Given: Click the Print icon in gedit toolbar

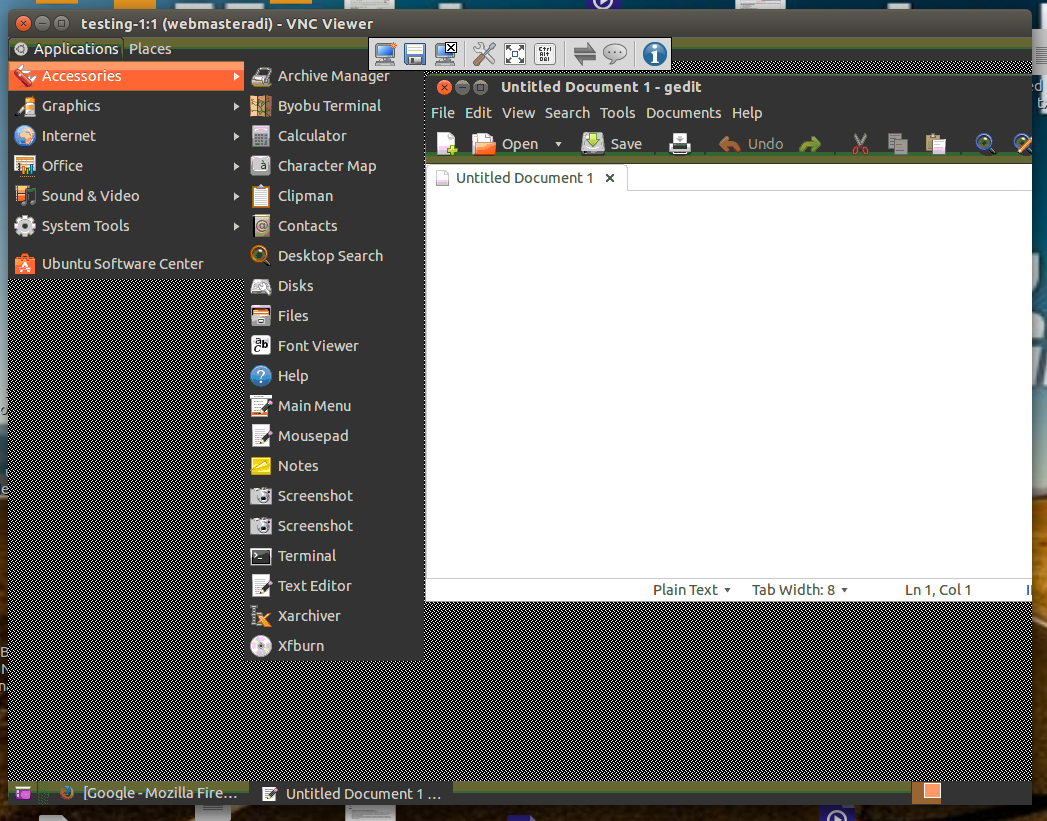Looking at the screenshot, I should coord(680,144).
